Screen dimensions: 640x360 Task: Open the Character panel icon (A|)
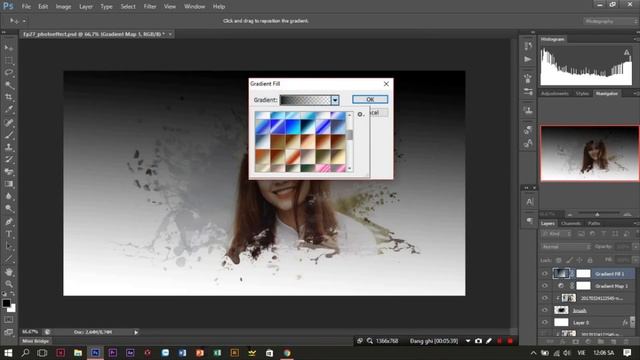529,202
